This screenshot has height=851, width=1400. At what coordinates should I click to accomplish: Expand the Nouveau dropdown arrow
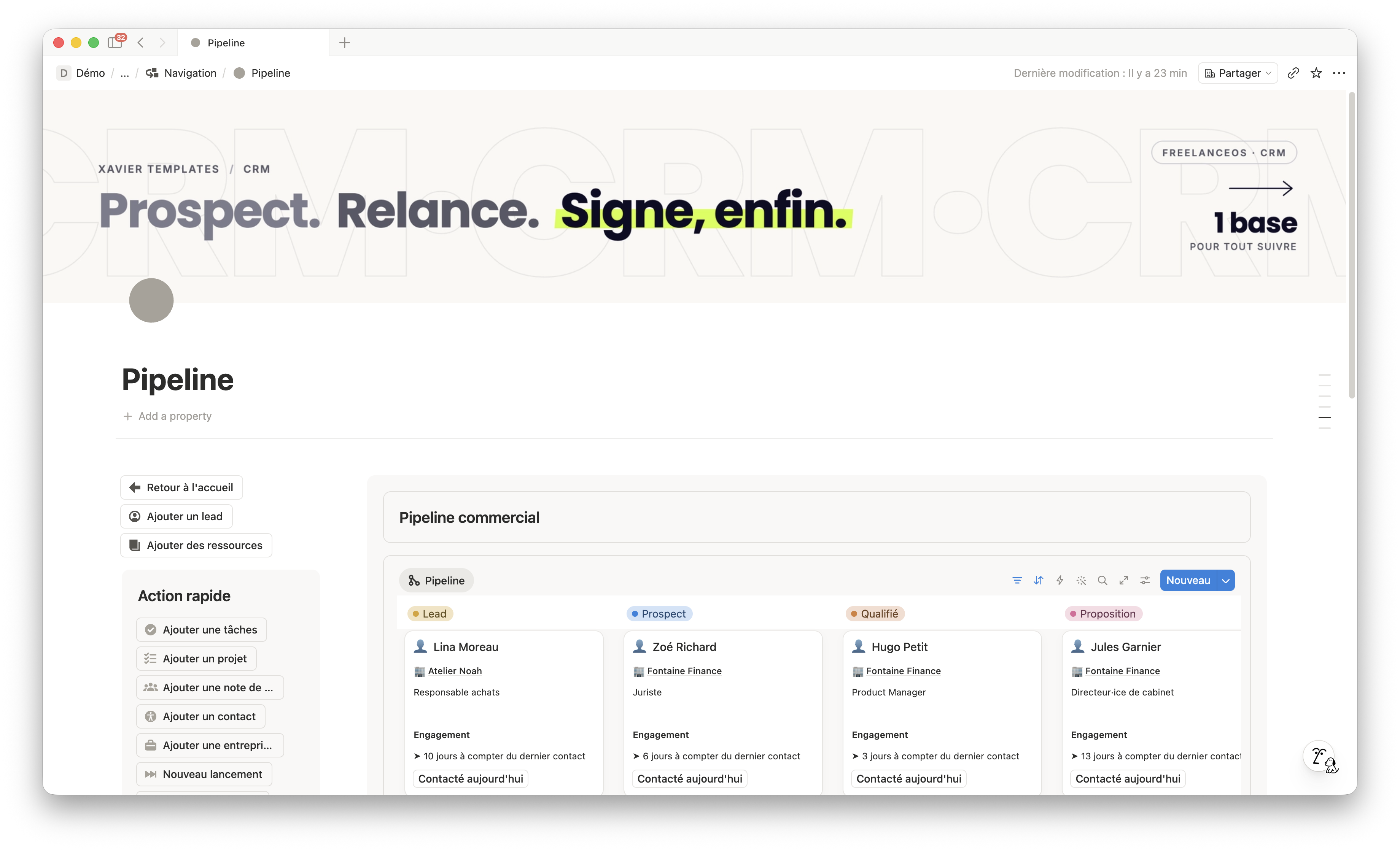pos(1226,580)
